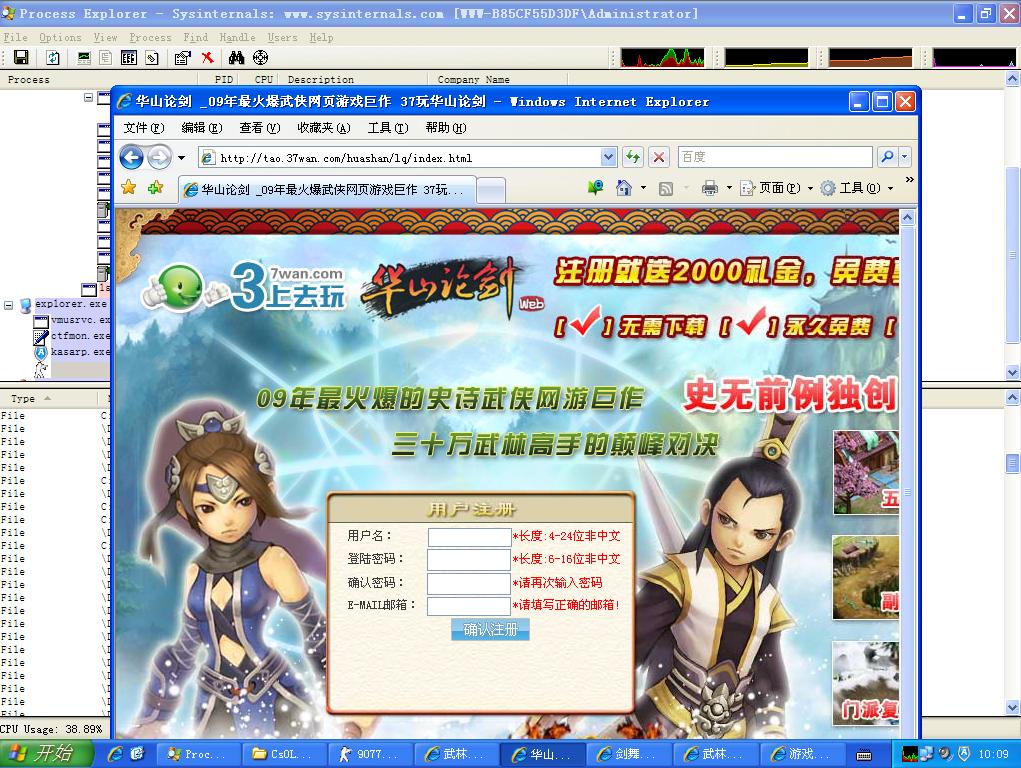Click the shield icon in system tray
This screenshot has width=1021, height=768.
(964, 754)
